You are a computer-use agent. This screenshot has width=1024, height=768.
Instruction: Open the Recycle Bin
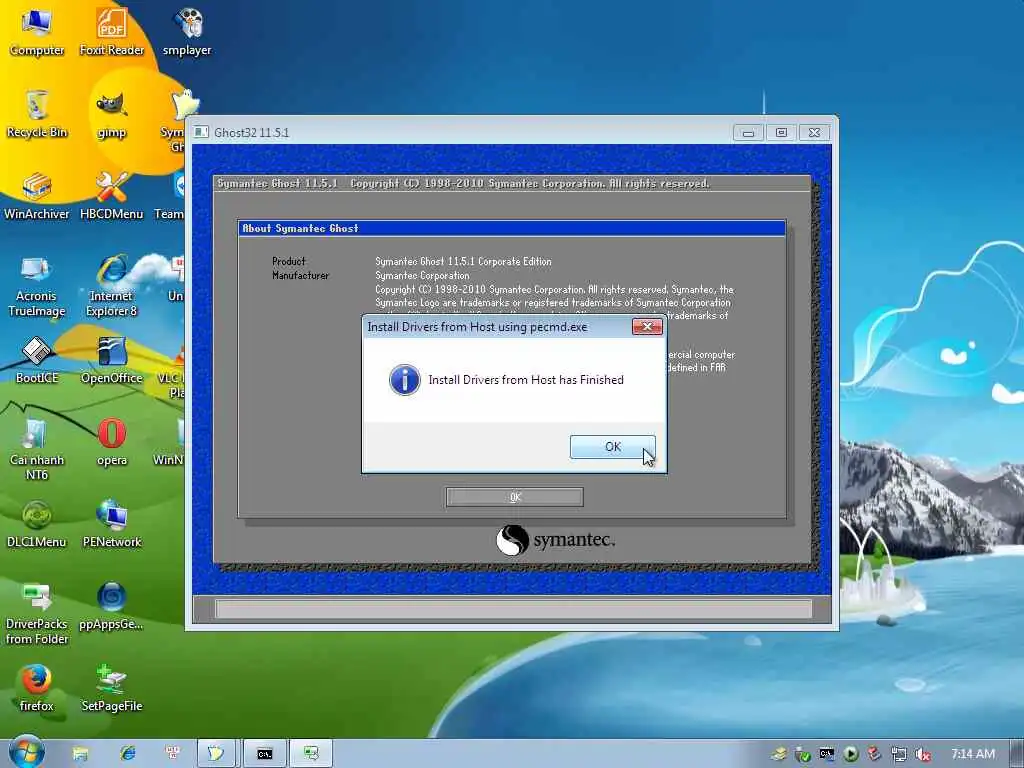[x=37, y=114]
